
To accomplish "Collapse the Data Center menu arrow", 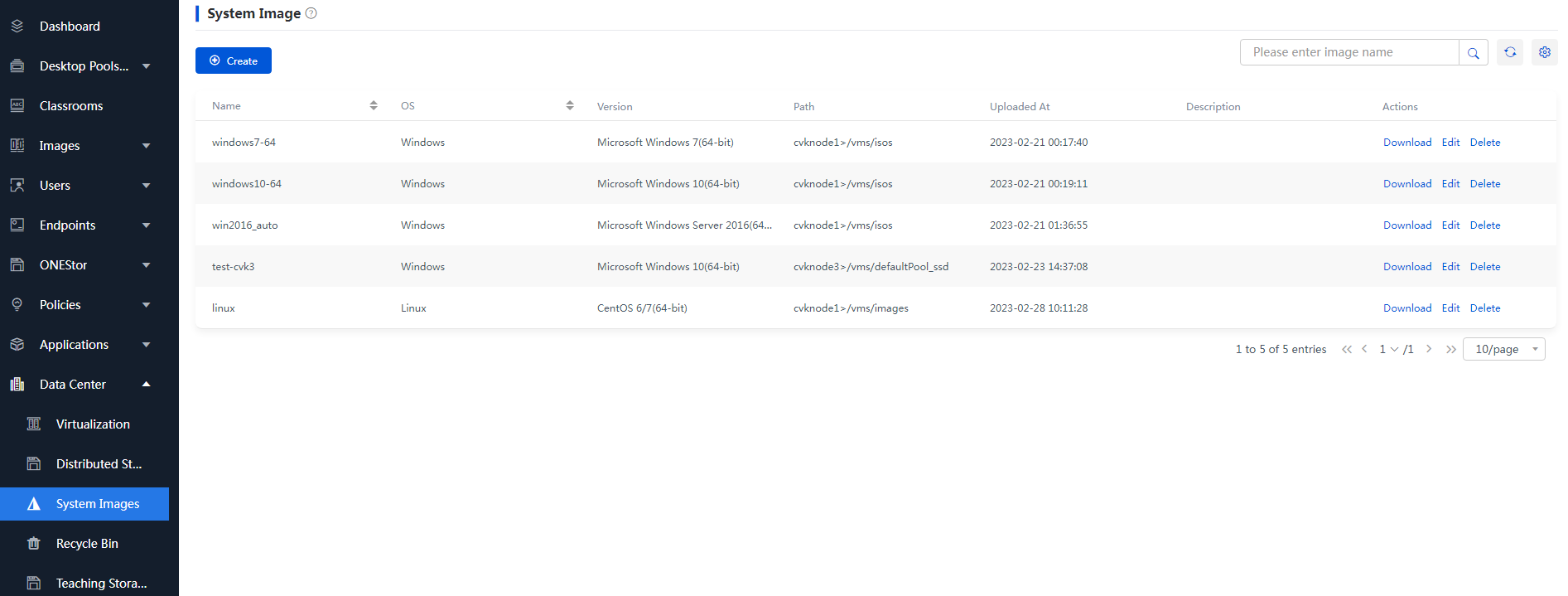I will click(147, 384).
